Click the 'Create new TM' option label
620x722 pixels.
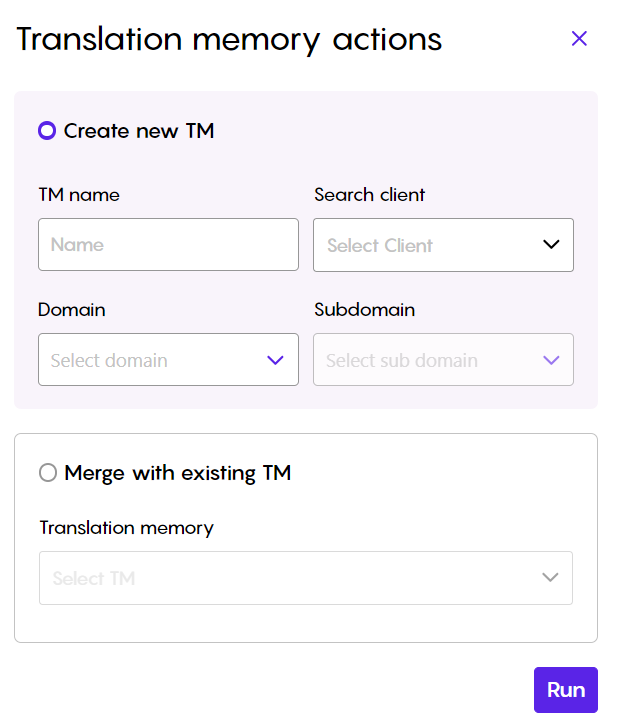[x=139, y=131]
